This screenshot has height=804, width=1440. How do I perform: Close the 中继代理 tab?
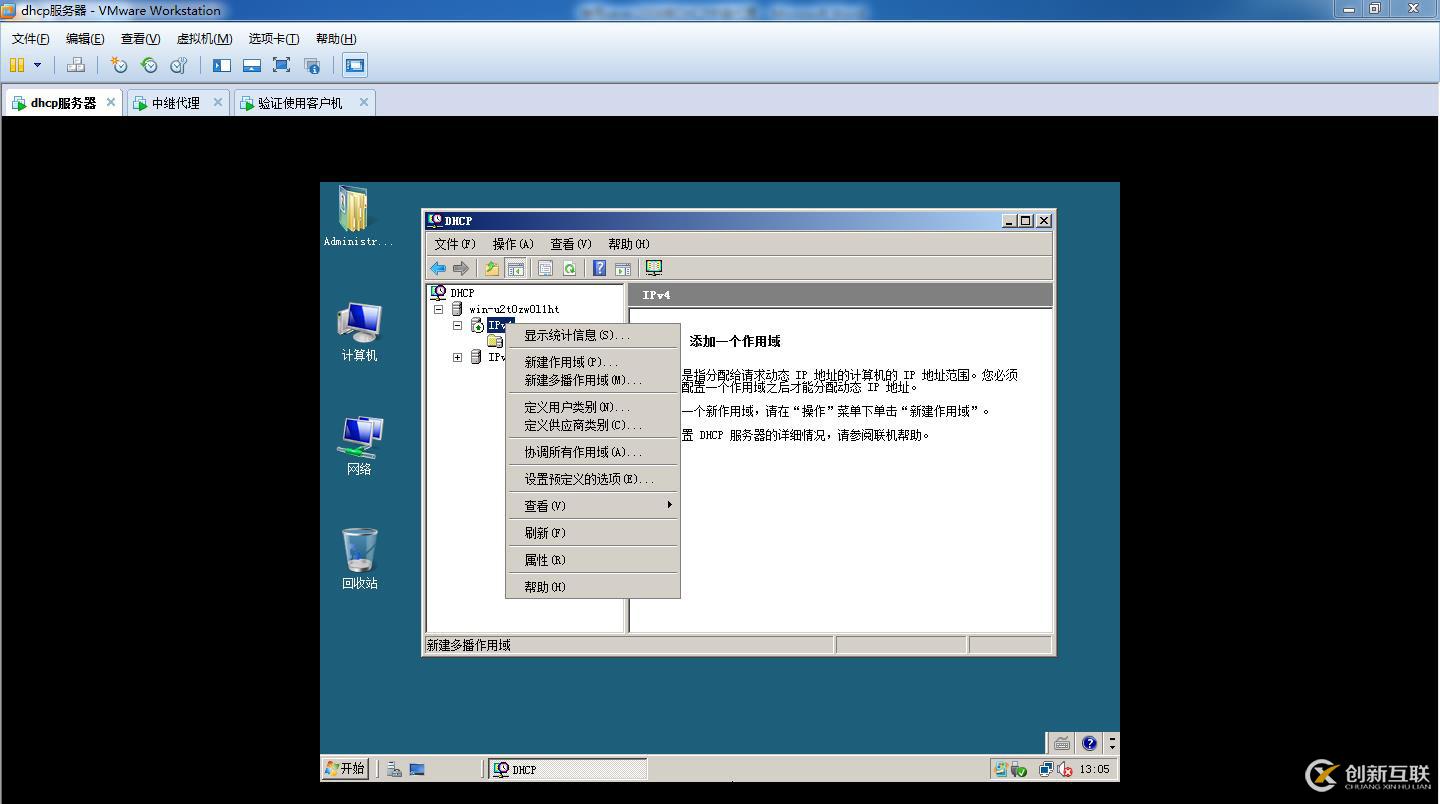(x=217, y=102)
